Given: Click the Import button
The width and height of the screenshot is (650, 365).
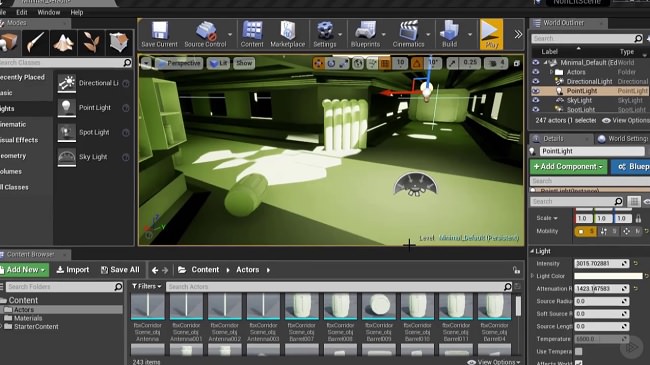Looking at the screenshot, I should coord(73,270).
